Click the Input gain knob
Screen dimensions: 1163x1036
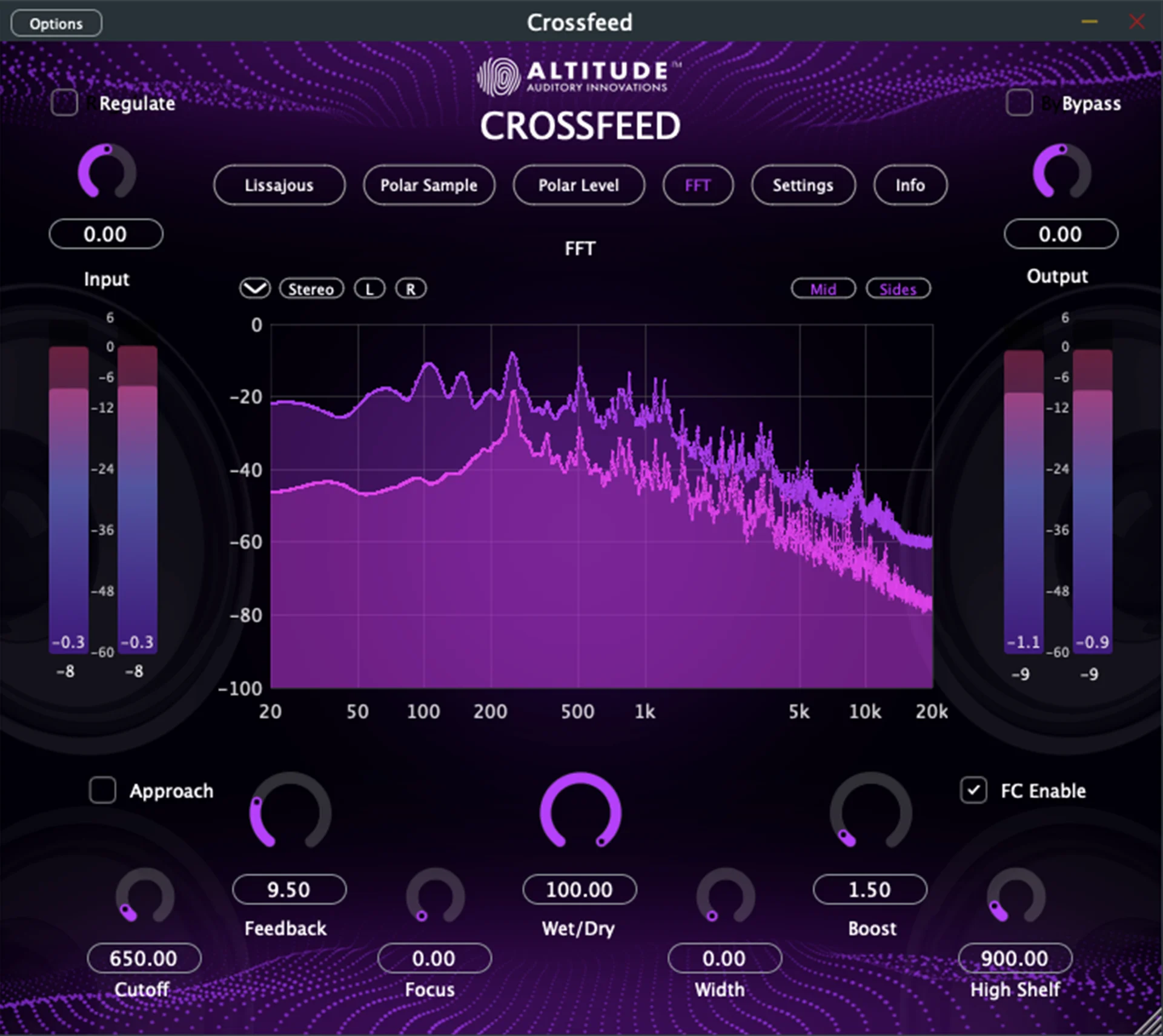[107, 172]
